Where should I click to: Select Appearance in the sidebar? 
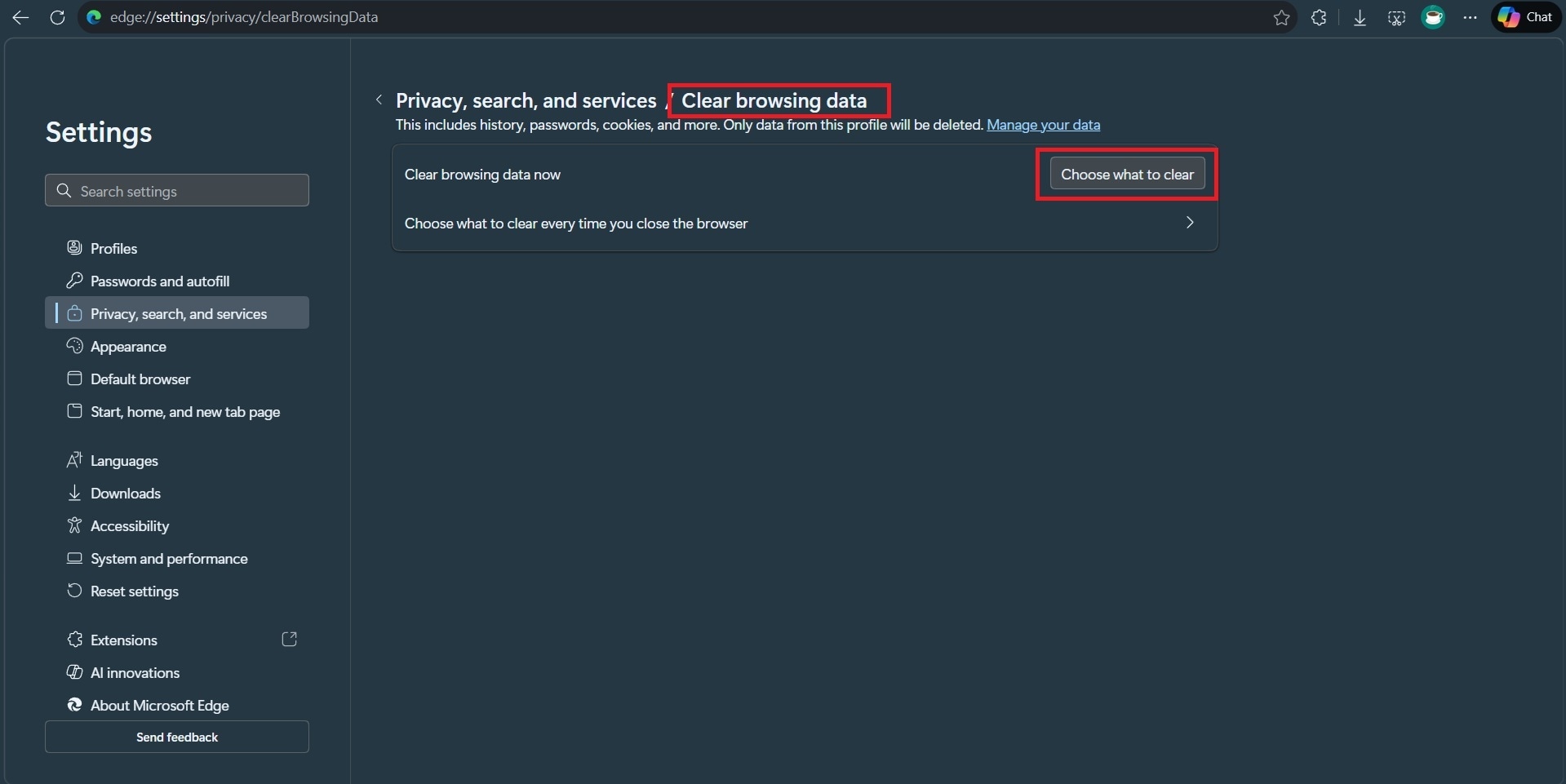[x=128, y=346]
